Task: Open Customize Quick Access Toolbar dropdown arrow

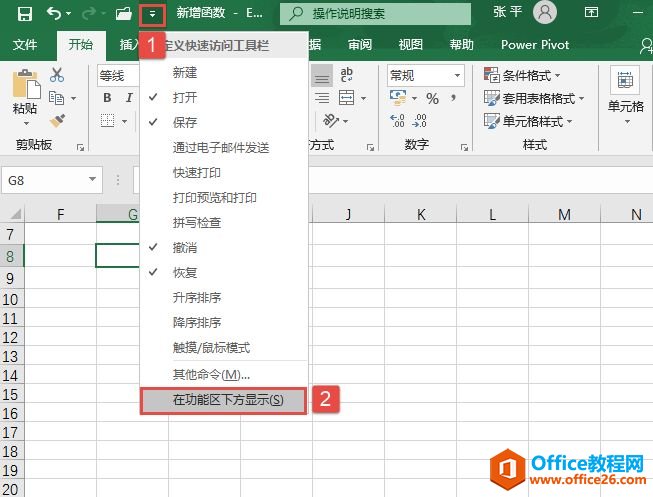Action: [152, 15]
